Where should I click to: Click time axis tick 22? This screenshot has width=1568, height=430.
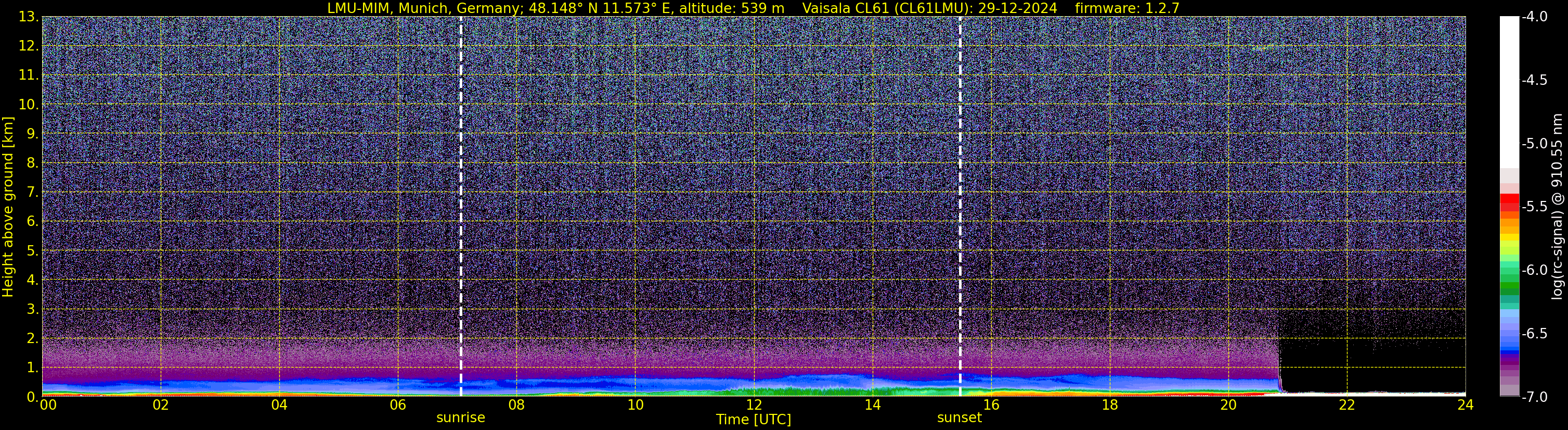point(1347,405)
